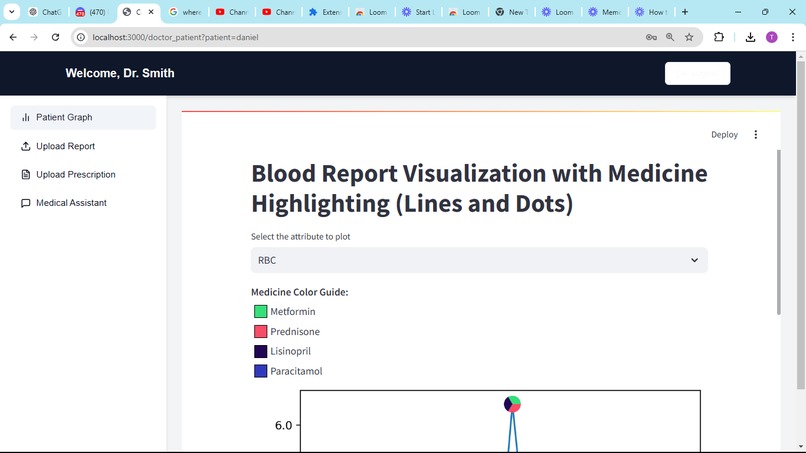This screenshot has height=453, width=806.
Task: Expand the RBC attribute dropdown
Action: (x=479, y=260)
